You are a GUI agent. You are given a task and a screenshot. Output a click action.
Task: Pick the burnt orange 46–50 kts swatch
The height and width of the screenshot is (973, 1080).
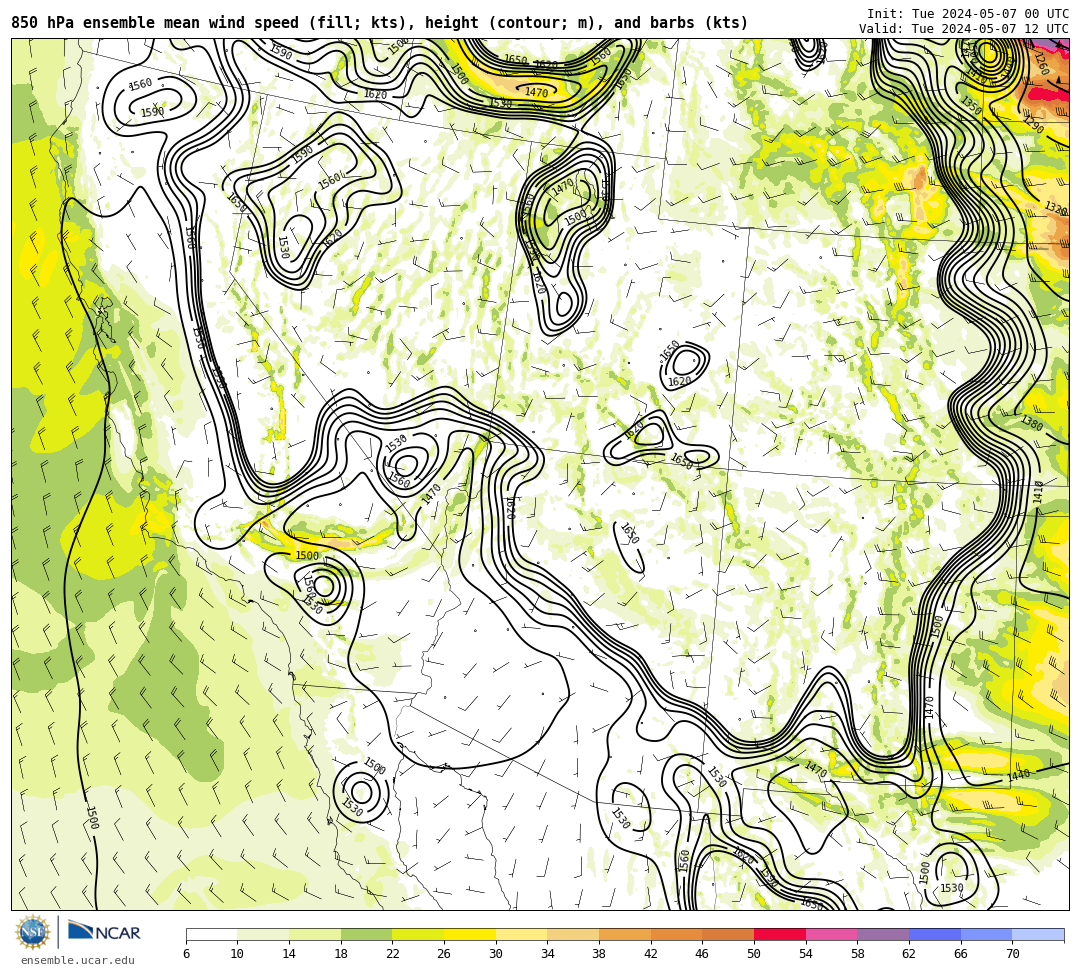[x=728, y=934]
